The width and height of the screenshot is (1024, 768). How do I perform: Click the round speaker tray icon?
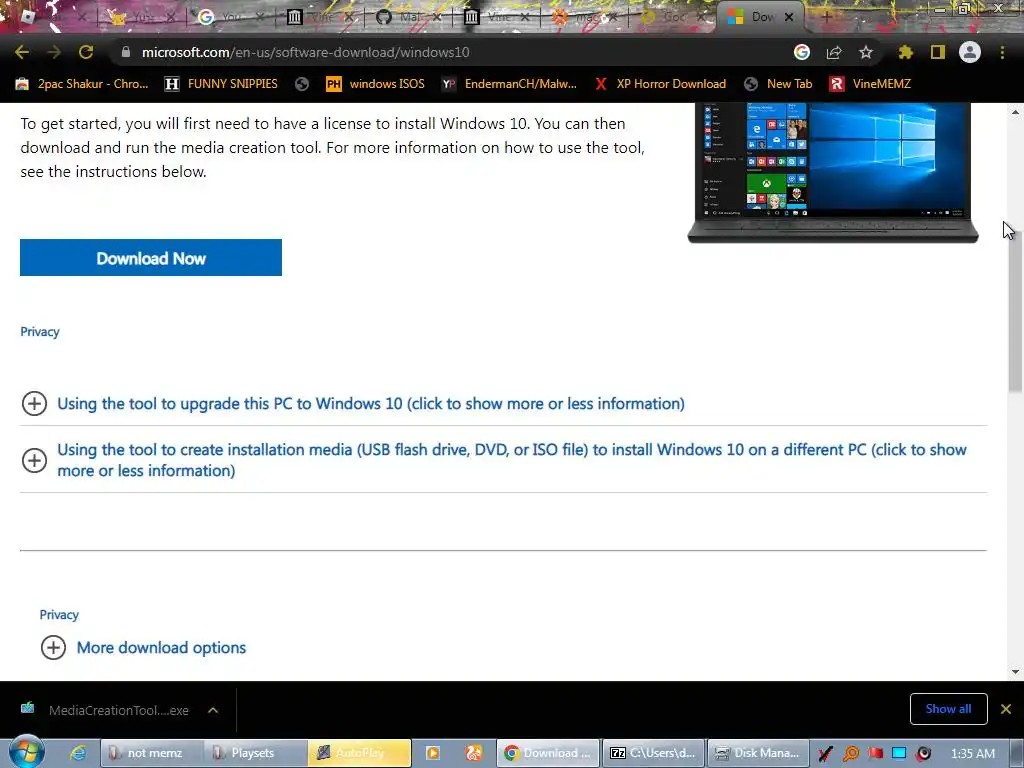click(923, 754)
